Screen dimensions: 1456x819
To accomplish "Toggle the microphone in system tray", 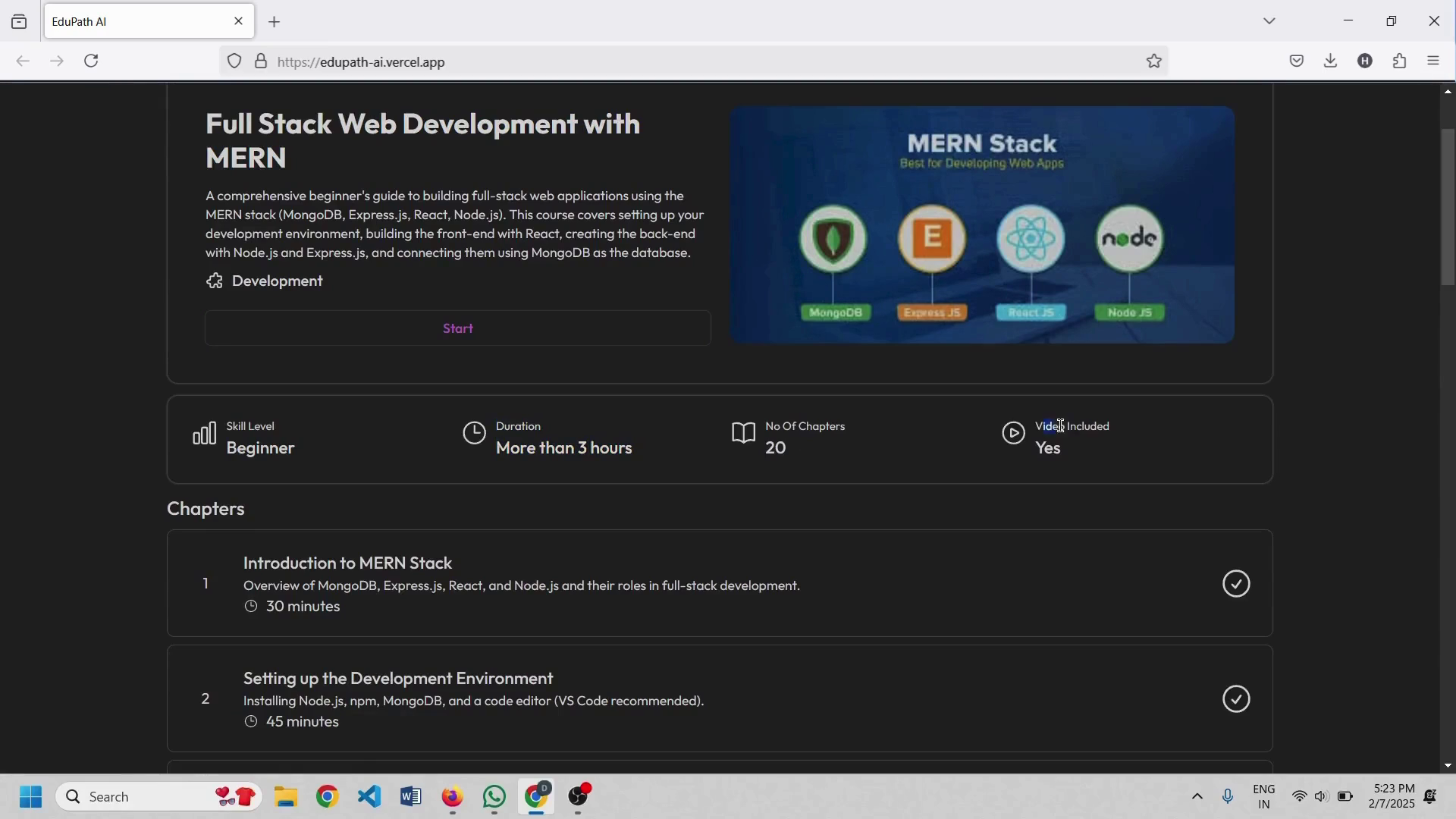I will coord(1228,797).
